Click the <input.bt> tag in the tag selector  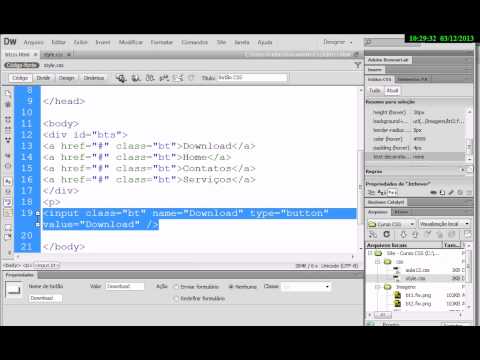(x=48, y=266)
